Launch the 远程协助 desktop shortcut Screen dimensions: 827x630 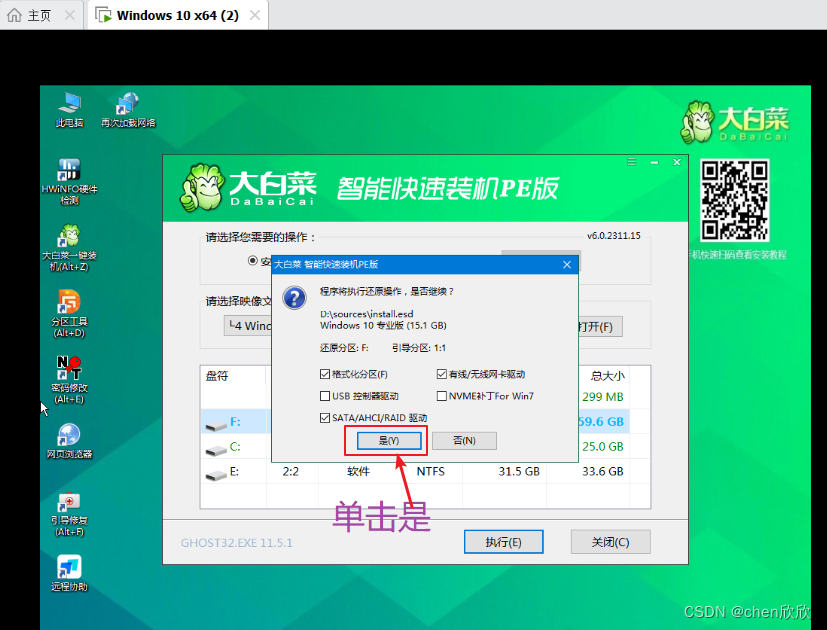tap(69, 574)
